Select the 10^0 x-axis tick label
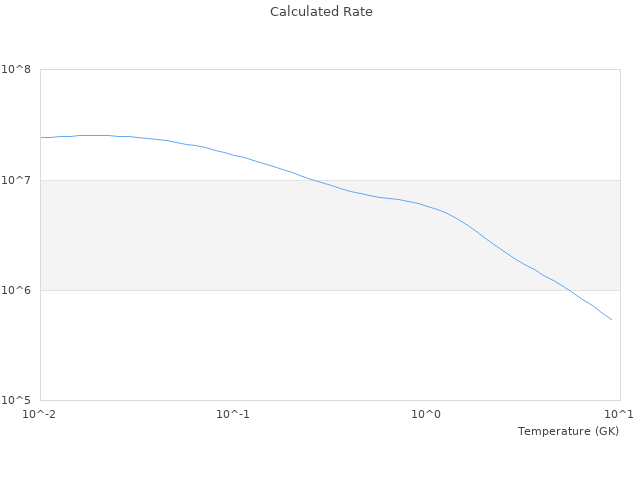Screen dimensions: 640x480 pos(427,414)
